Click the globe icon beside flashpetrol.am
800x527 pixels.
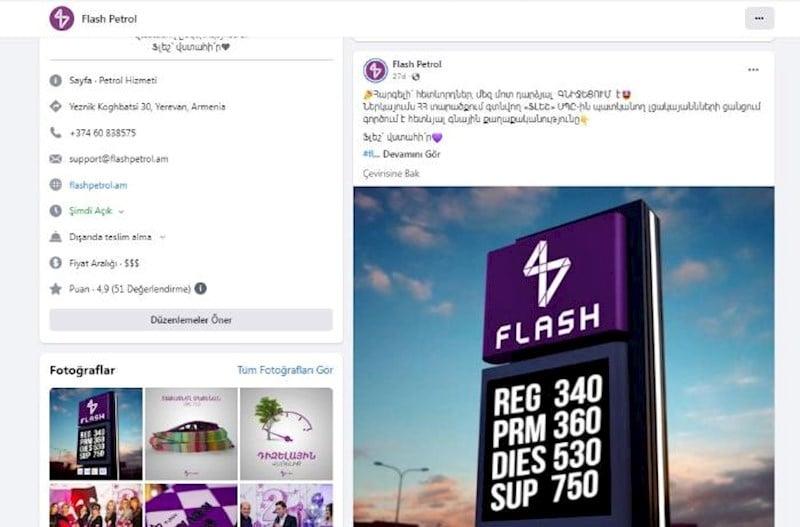[x=56, y=185]
